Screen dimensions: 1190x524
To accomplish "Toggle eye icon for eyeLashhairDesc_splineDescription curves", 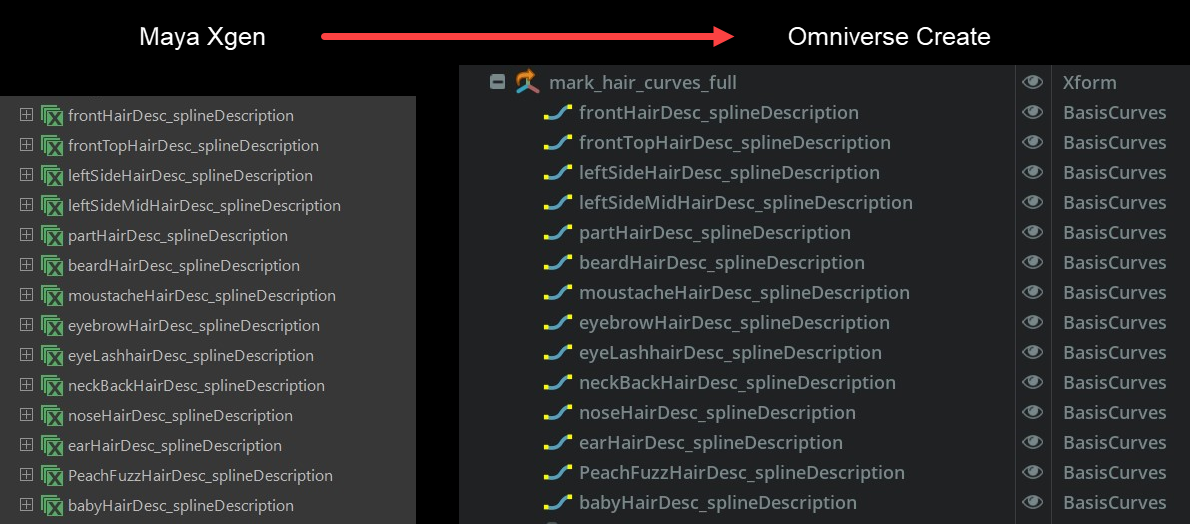I will (x=1032, y=352).
